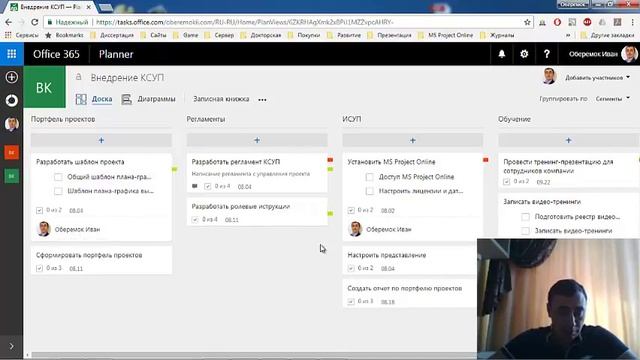Open the Другие закладки bookmarks folder

click(607, 35)
